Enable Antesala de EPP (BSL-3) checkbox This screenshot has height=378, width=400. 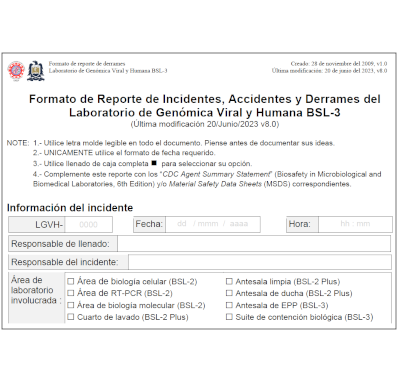pyautogui.click(x=229, y=305)
